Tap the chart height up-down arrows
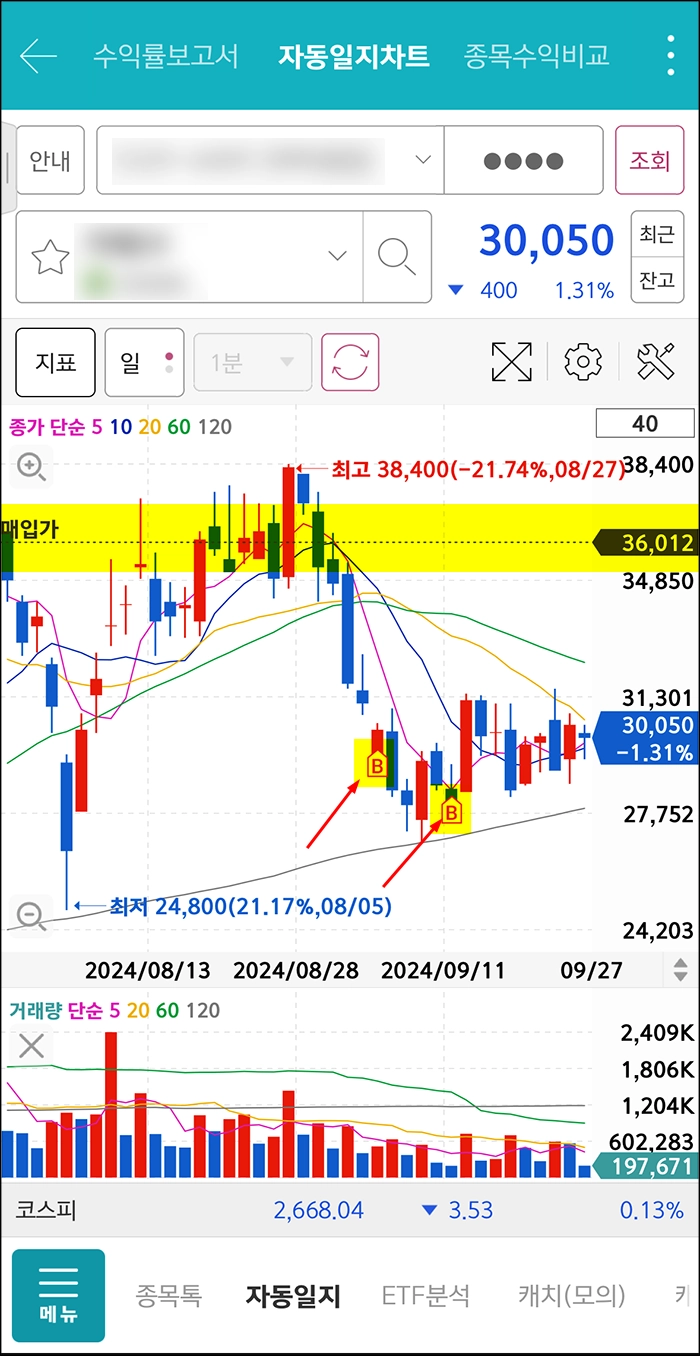The image size is (700, 1356). (x=680, y=969)
